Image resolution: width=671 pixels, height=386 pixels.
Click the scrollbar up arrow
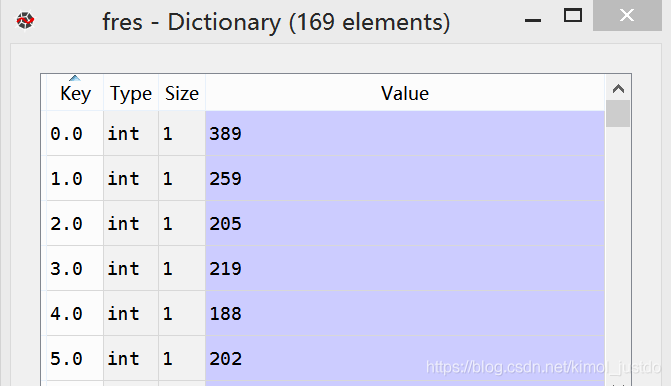[618, 89]
